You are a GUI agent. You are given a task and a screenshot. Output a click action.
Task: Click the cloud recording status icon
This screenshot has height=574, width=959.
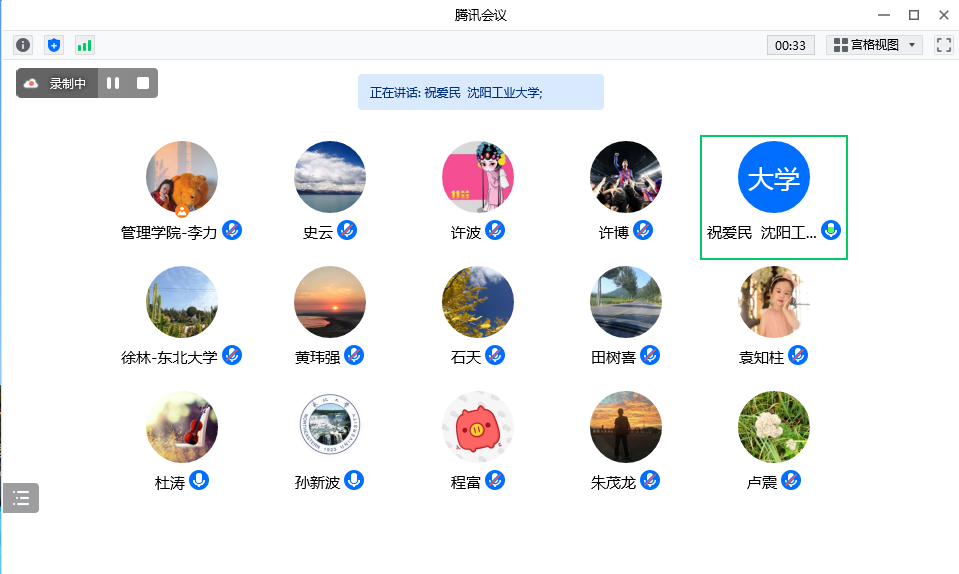(x=32, y=83)
